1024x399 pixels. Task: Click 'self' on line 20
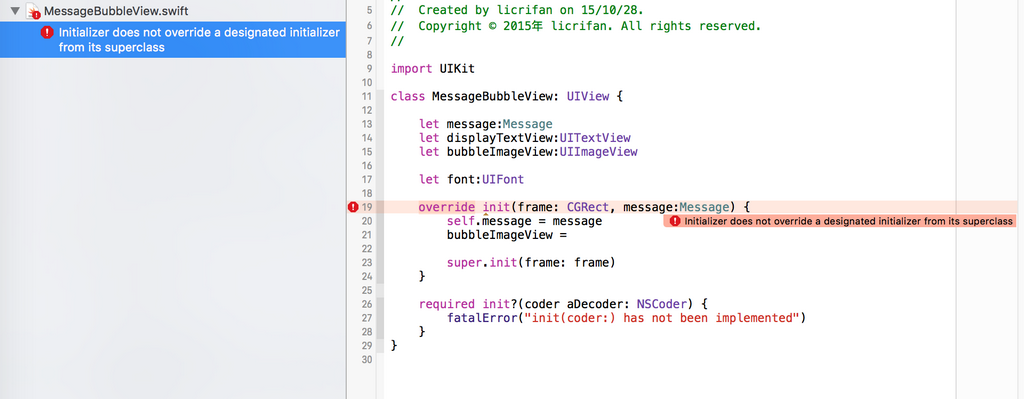(x=460, y=221)
